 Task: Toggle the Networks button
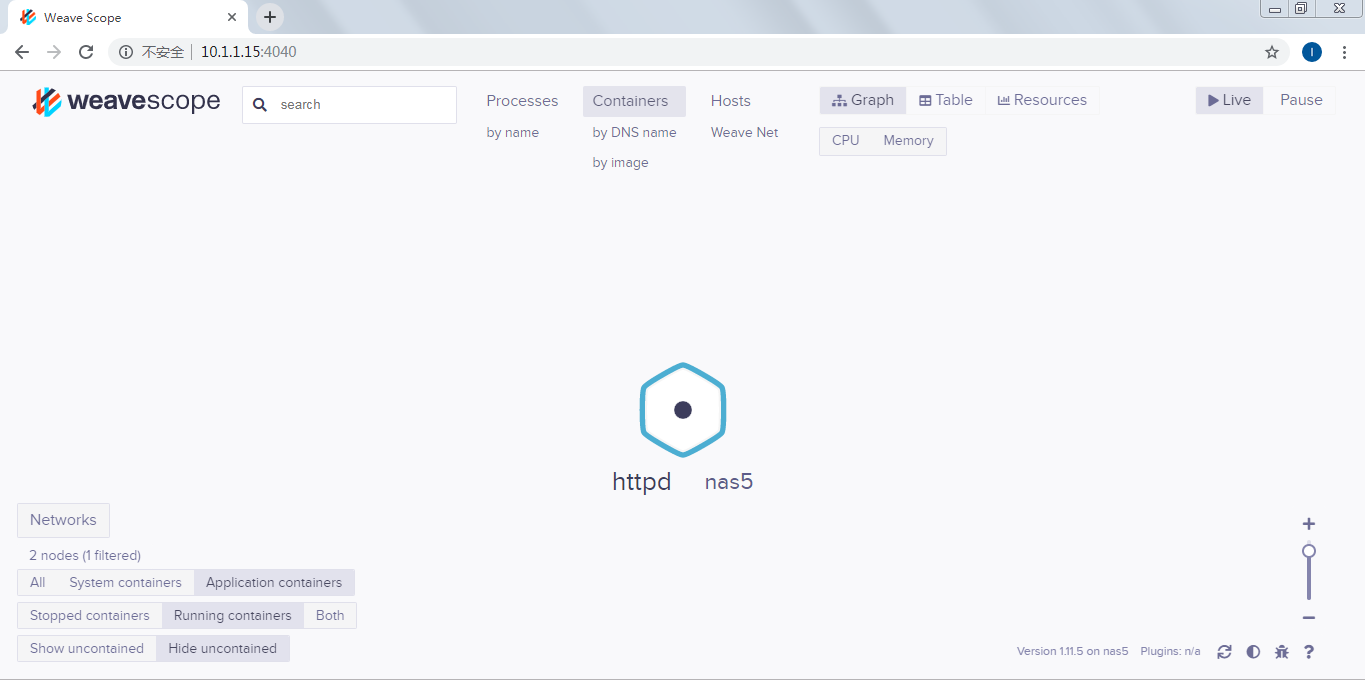63,520
